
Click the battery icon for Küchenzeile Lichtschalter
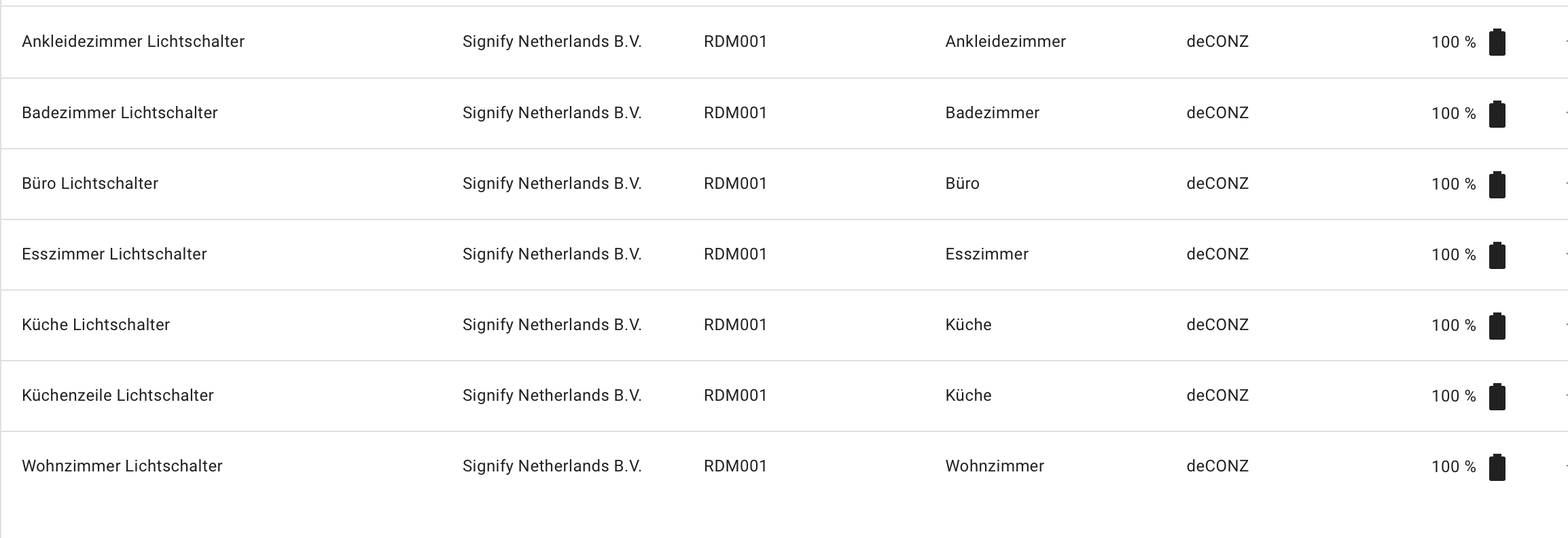click(x=1497, y=396)
